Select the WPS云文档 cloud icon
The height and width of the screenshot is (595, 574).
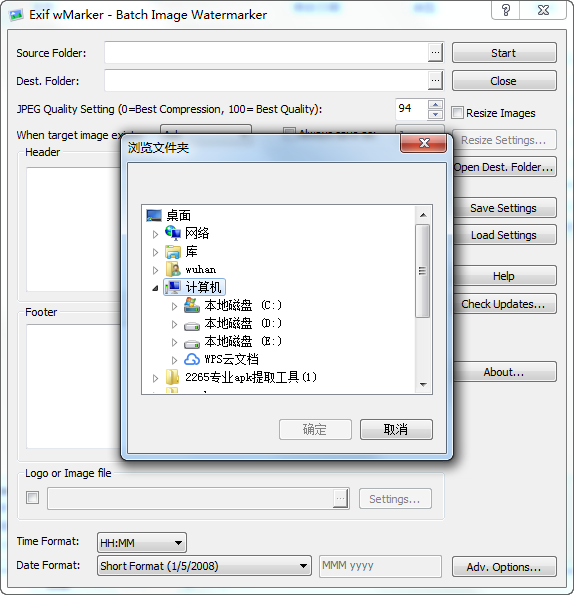(x=192, y=359)
